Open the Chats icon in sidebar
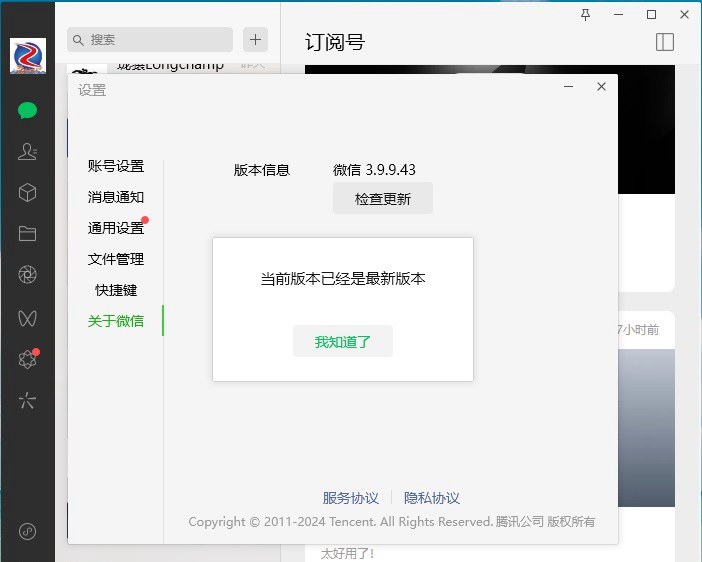This screenshot has width=702, height=562. click(x=27, y=110)
